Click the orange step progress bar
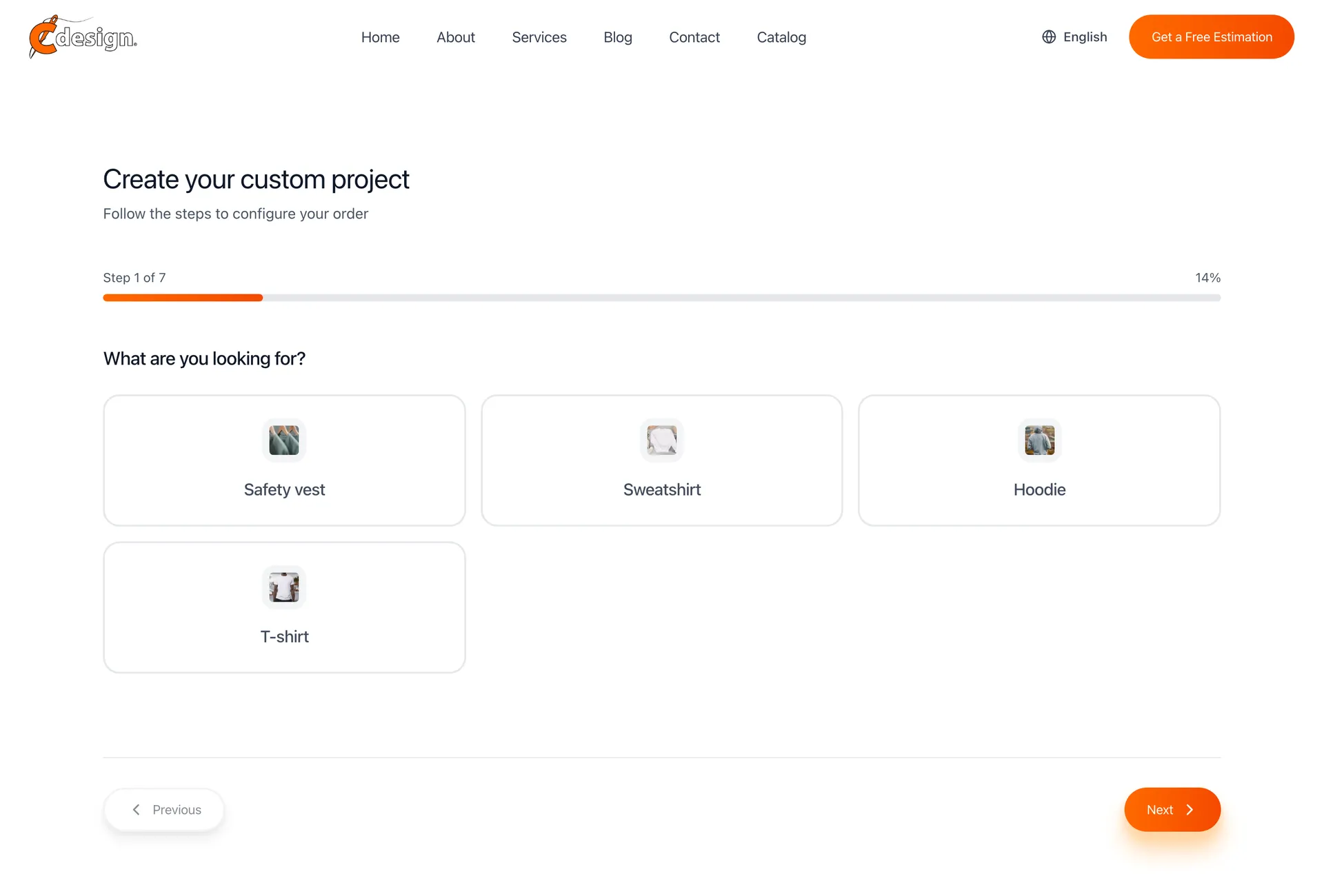The image size is (1324, 896). (183, 298)
